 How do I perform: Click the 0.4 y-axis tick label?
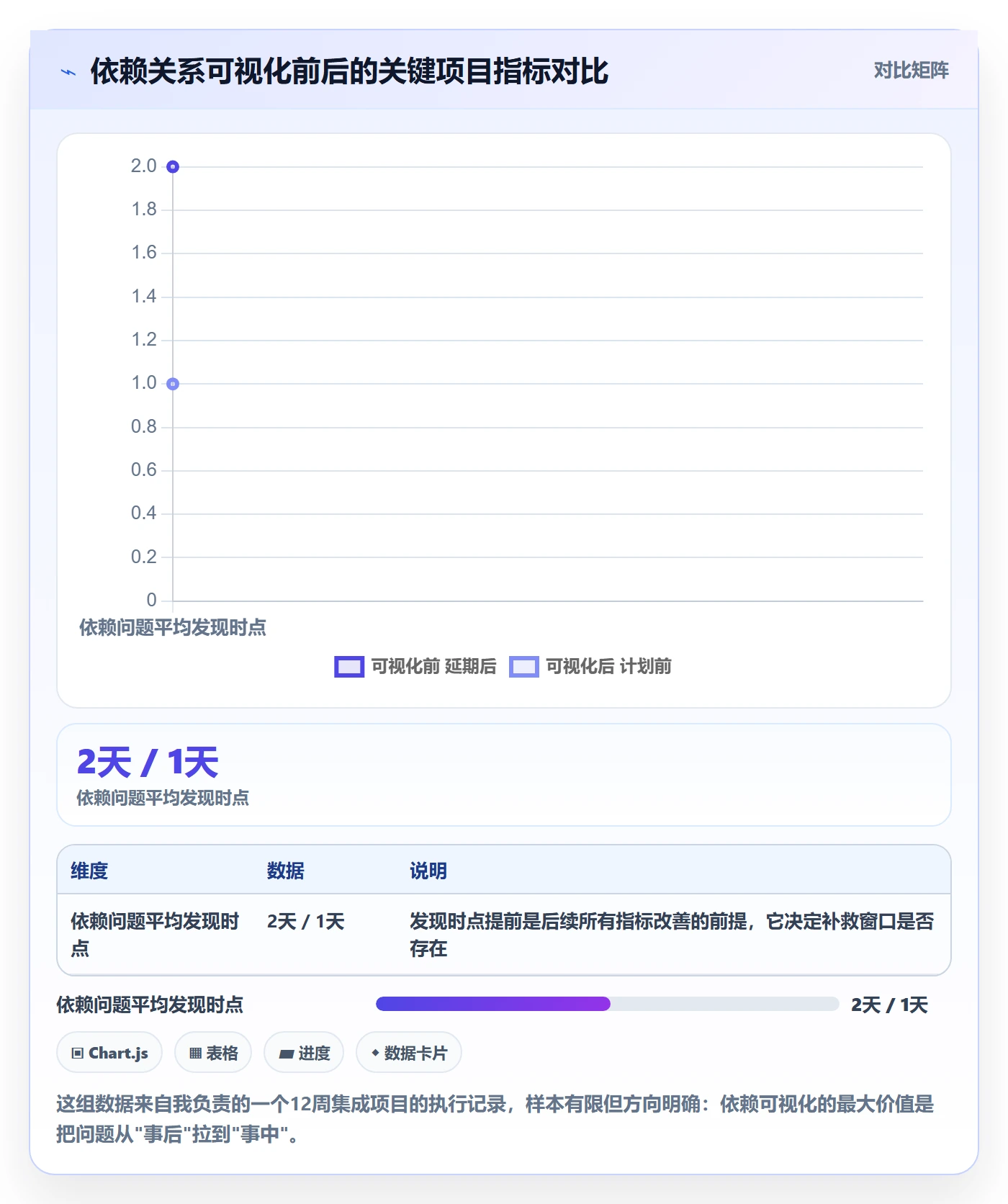pos(144,513)
